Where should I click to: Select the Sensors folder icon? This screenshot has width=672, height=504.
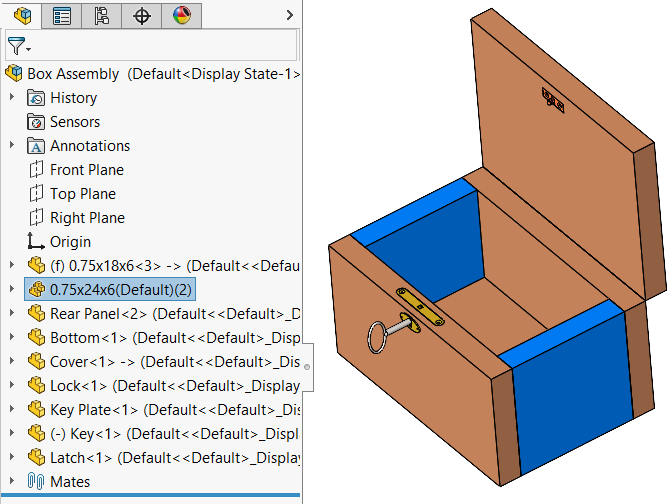coord(36,122)
